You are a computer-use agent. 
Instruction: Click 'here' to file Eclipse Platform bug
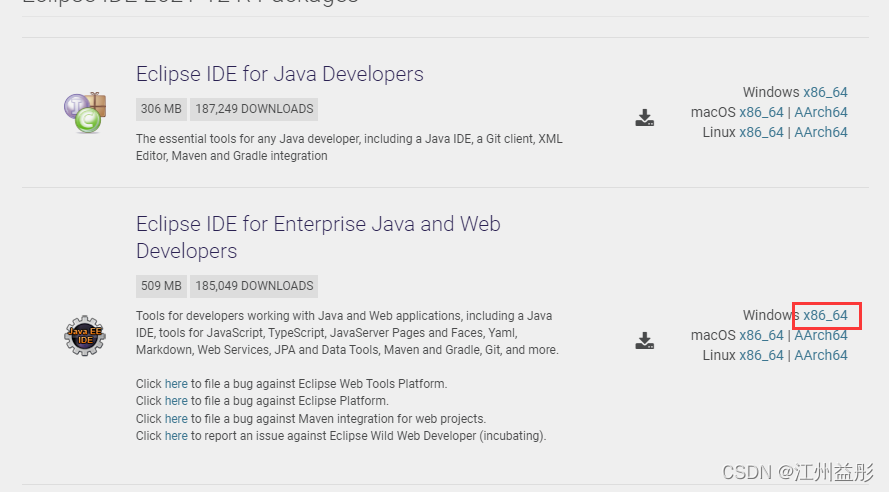[176, 401]
